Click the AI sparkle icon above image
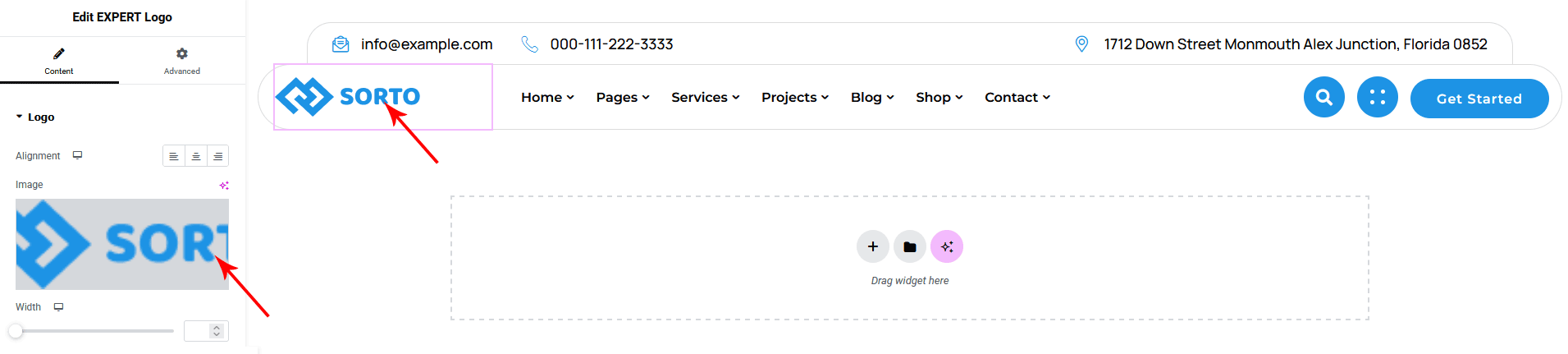The image size is (1568, 354). (224, 186)
